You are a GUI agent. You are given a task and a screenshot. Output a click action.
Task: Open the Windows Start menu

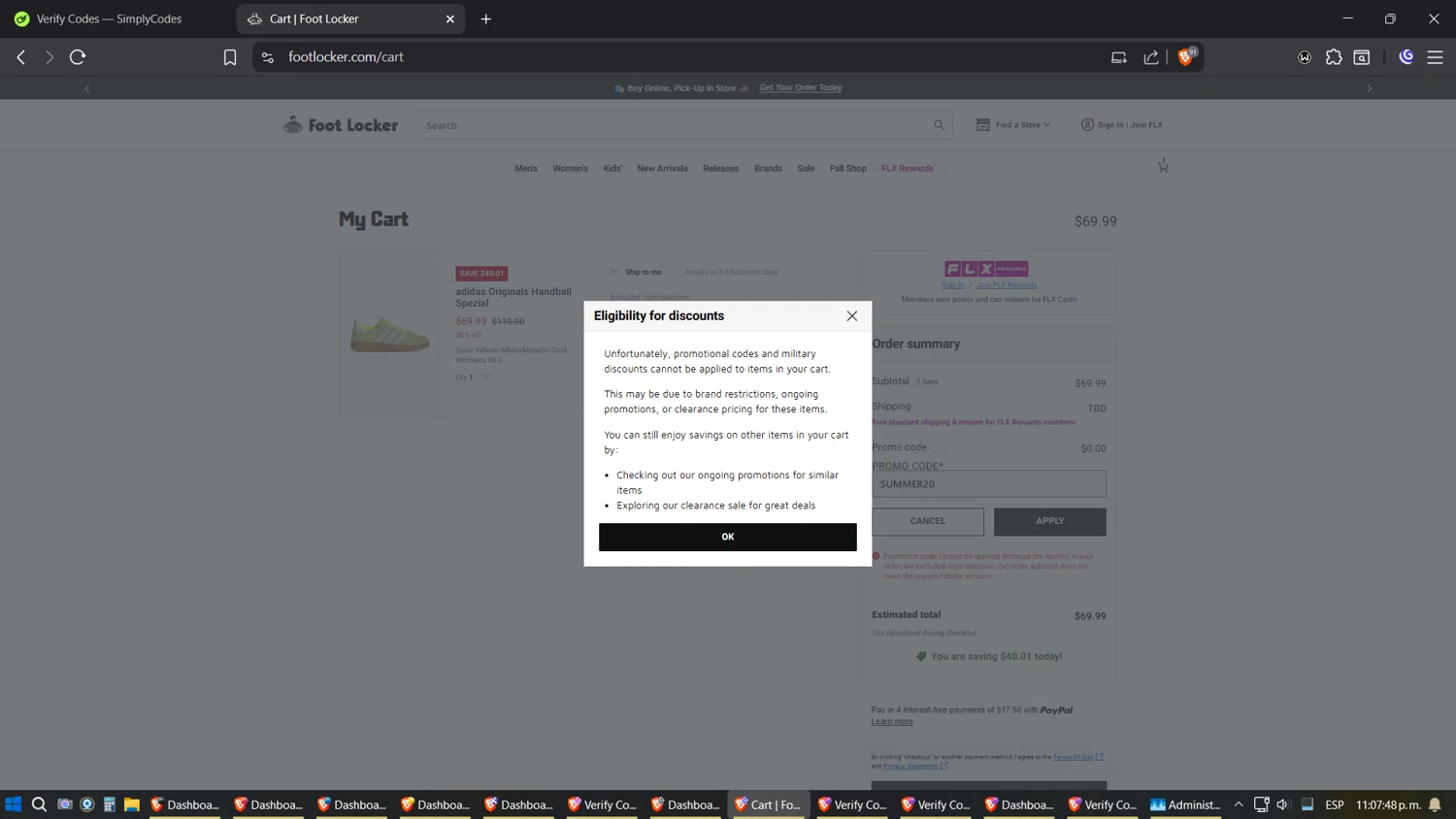pyautogui.click(x=13, y=804)
